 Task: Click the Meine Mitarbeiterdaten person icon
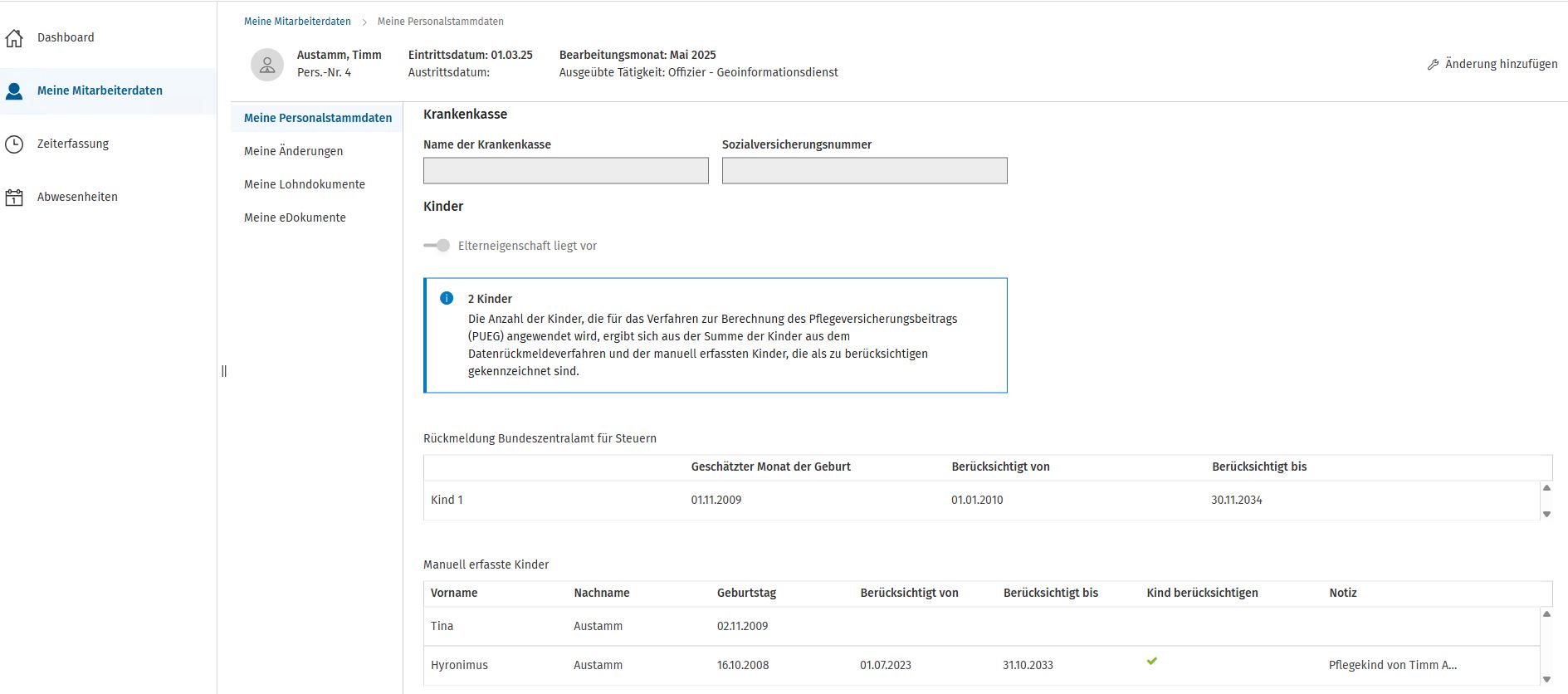14,91
